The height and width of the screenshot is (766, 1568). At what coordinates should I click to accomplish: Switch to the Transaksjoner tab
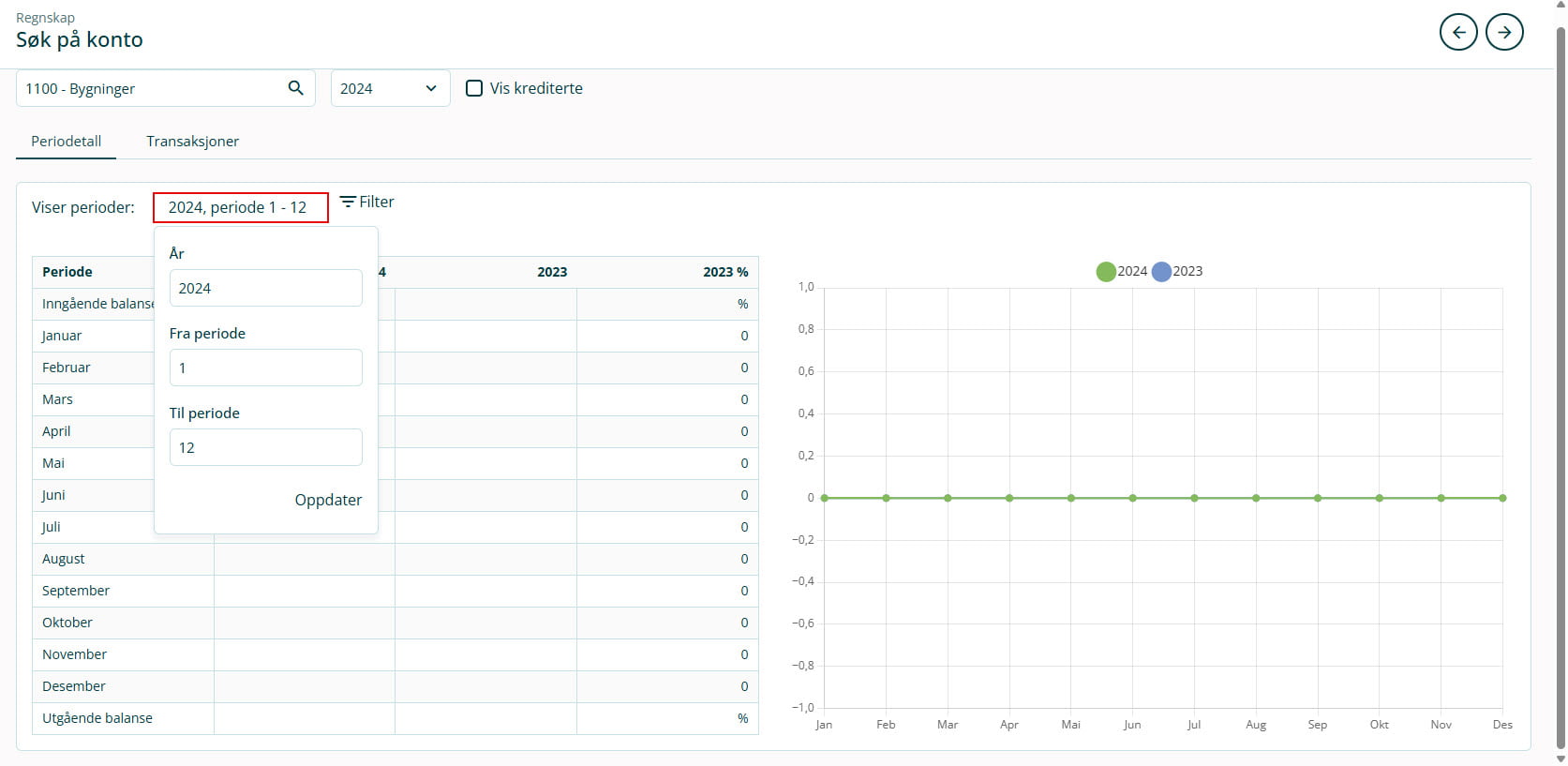192,141
